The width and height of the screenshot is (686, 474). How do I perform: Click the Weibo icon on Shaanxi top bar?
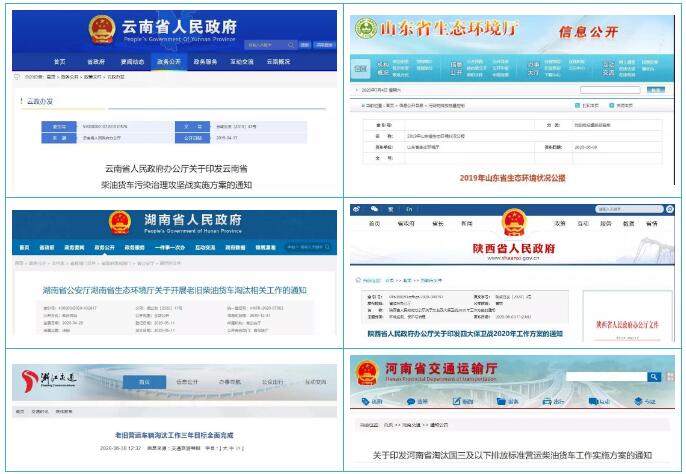(x=357, y=209)
